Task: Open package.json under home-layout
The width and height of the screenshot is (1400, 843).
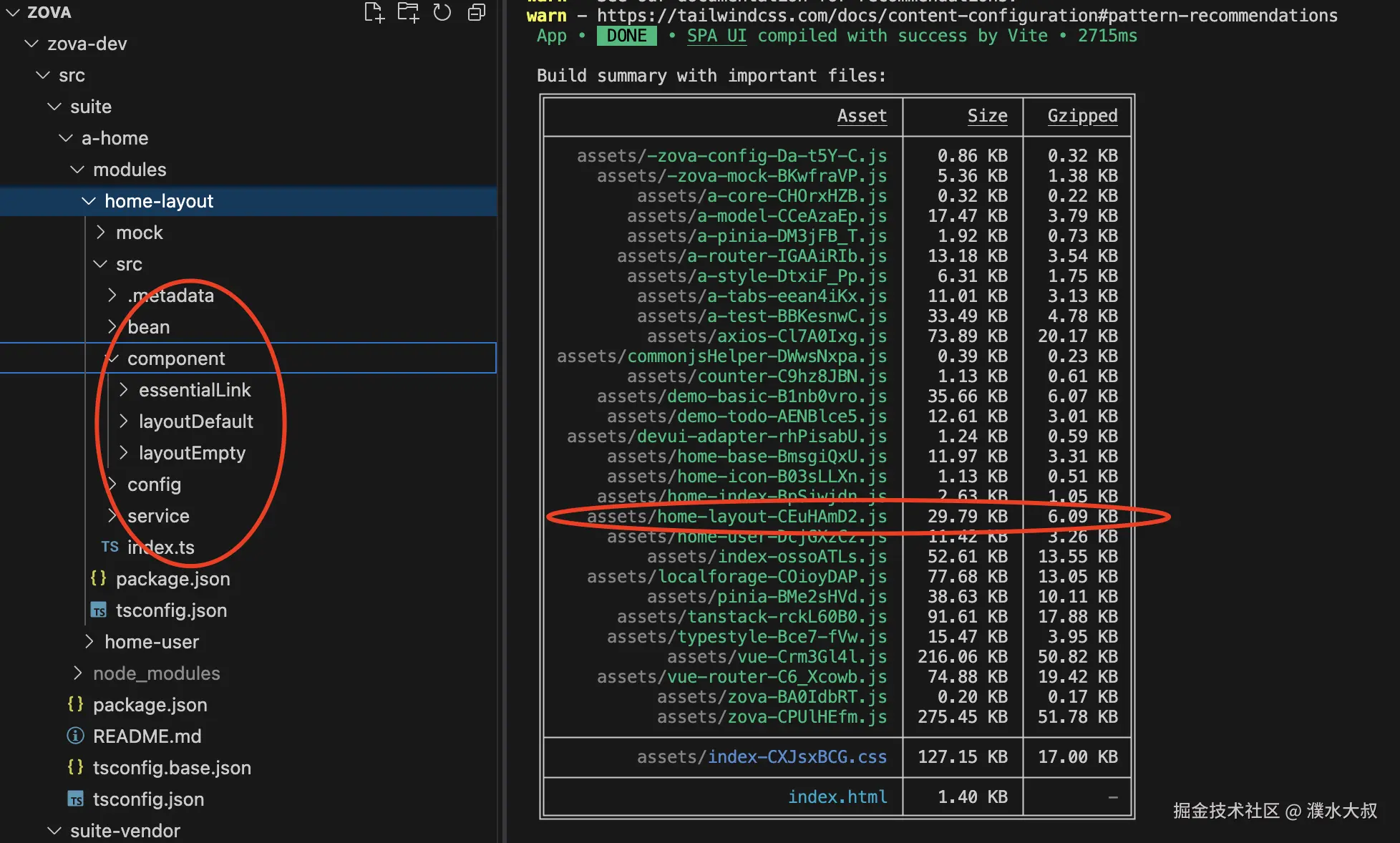Action: [172, 579]
